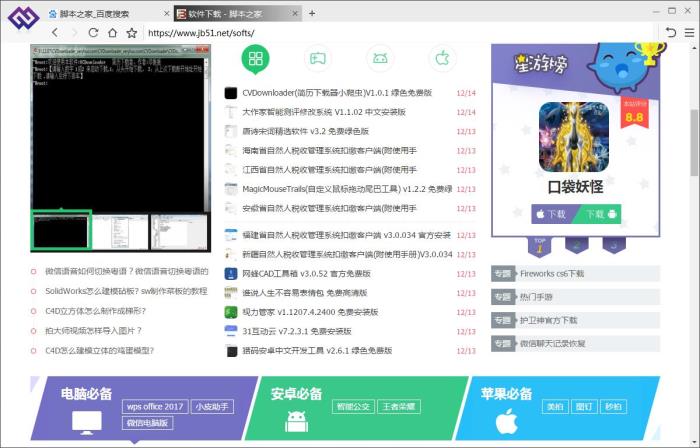
Task: Select the game controller category icon
Action: 317,58
